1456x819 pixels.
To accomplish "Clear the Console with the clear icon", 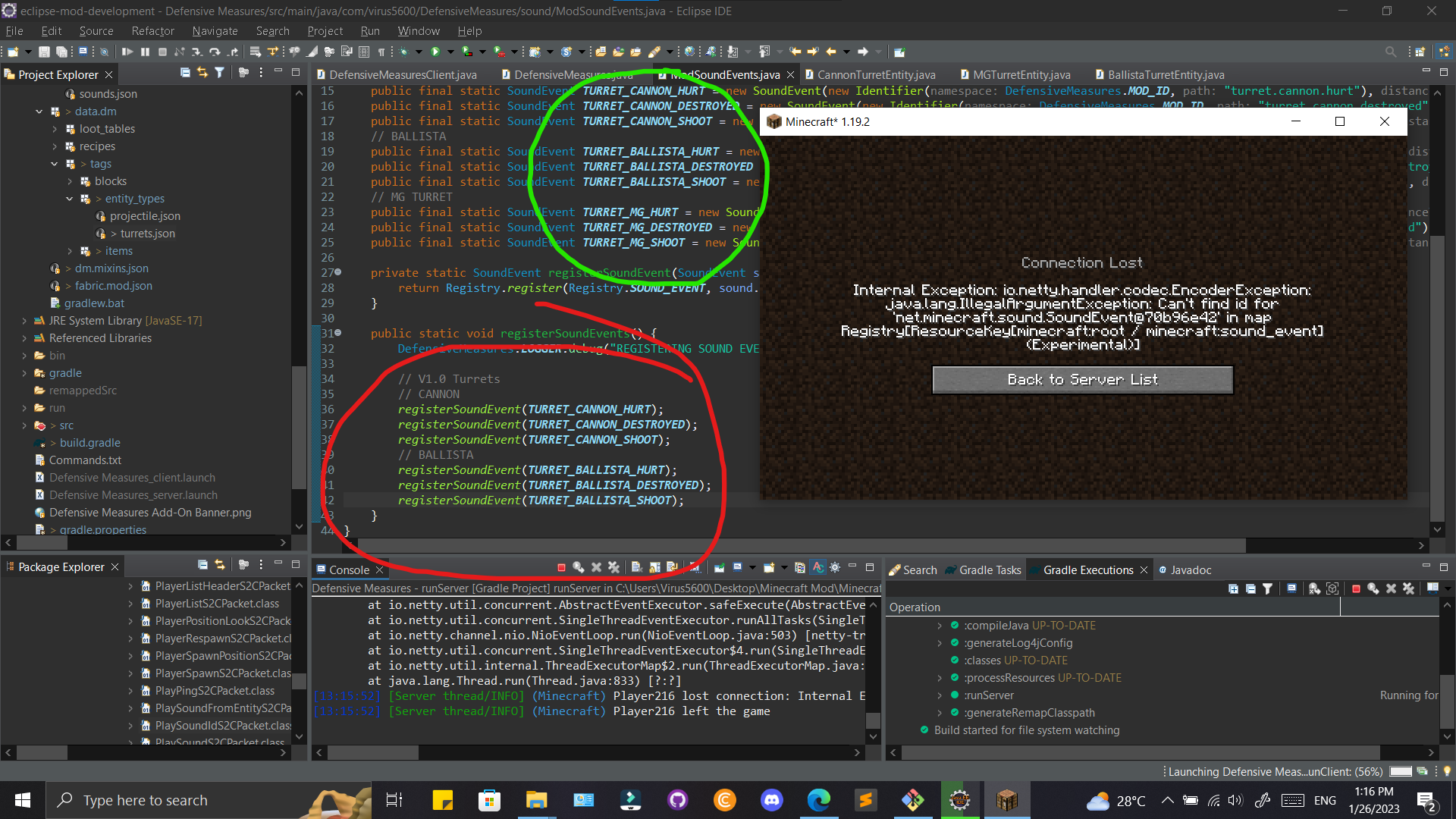I will pos(637,567).
